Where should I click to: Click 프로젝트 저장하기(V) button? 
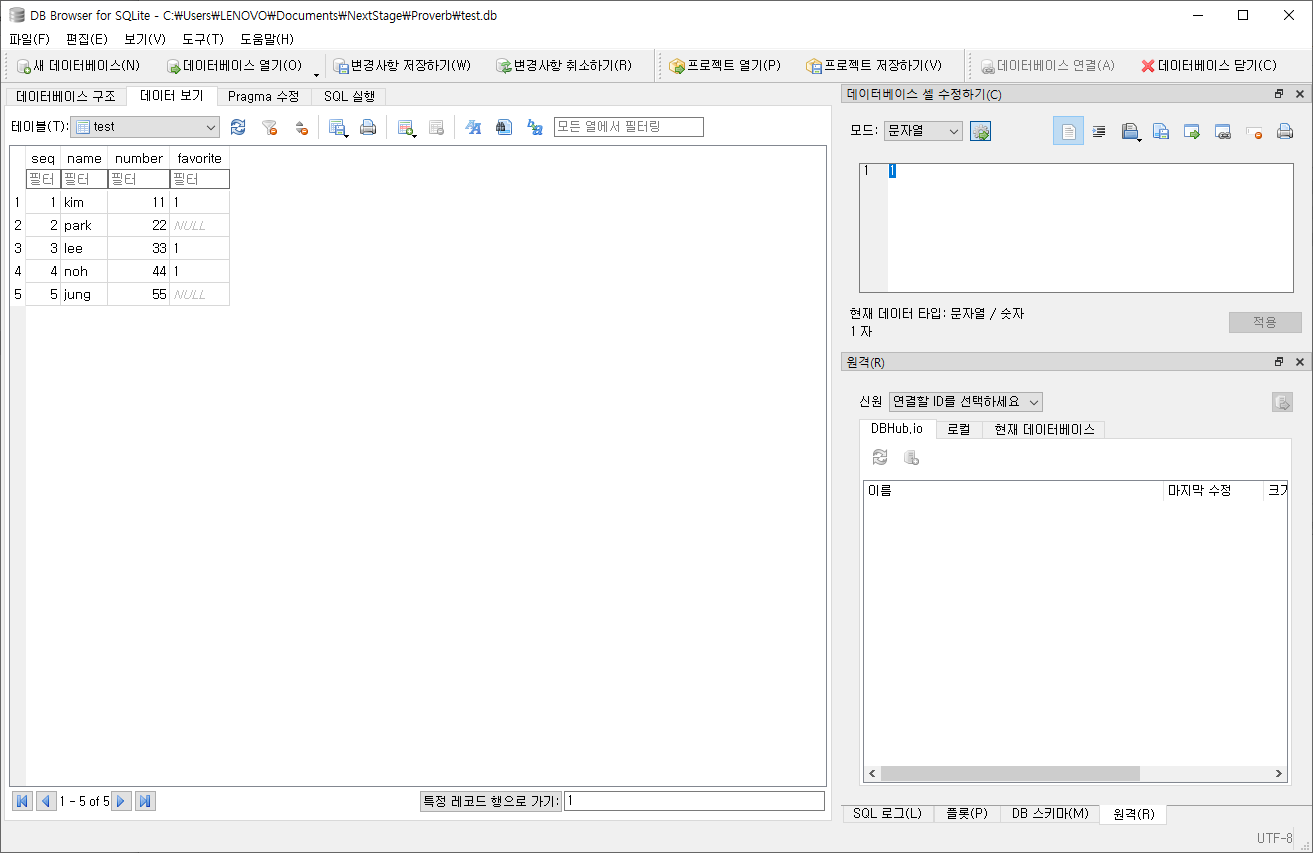(874, 66)
